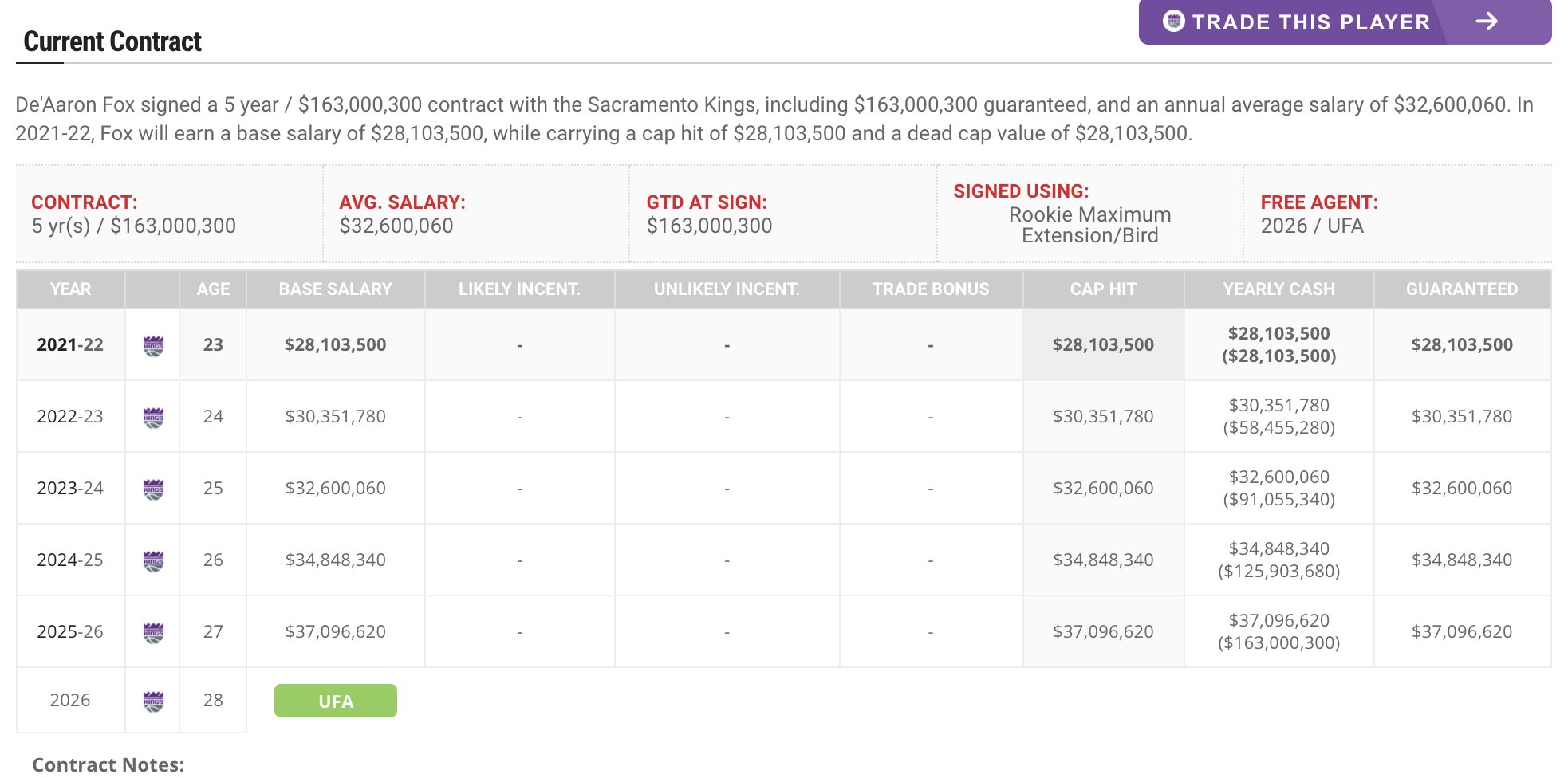Click the Trade Bonus column header

point(930,289)
